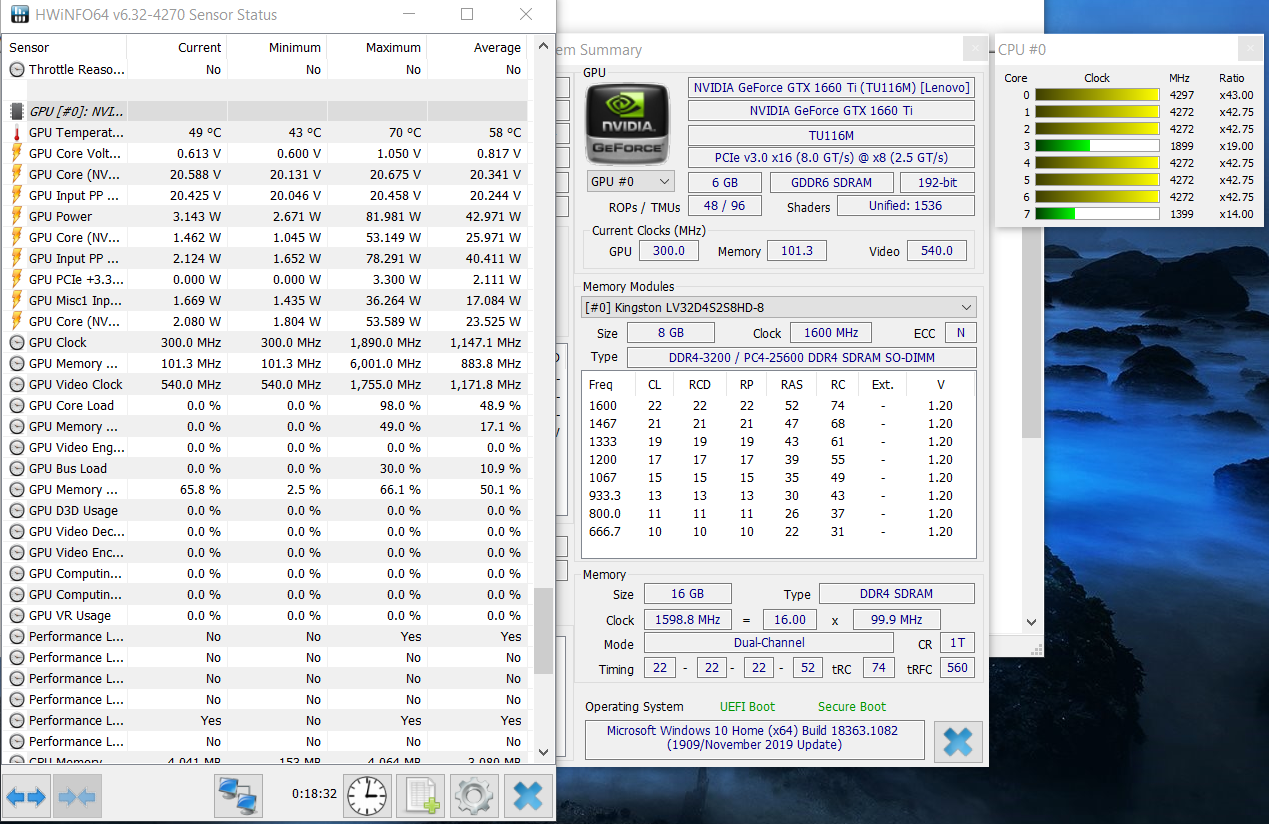Click the gauge icon beside GPU Clock
The width and height of the screenshot is (1269, 824).
click(17, 343)
